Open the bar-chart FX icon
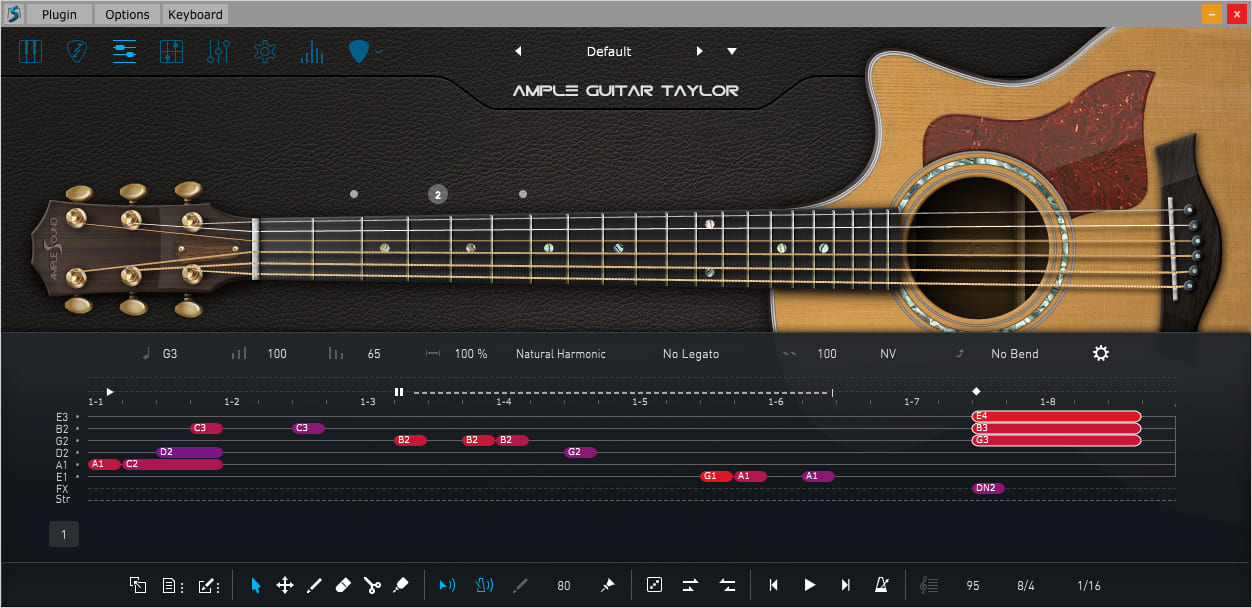The image size is (1252, 608). pos(312,51)
